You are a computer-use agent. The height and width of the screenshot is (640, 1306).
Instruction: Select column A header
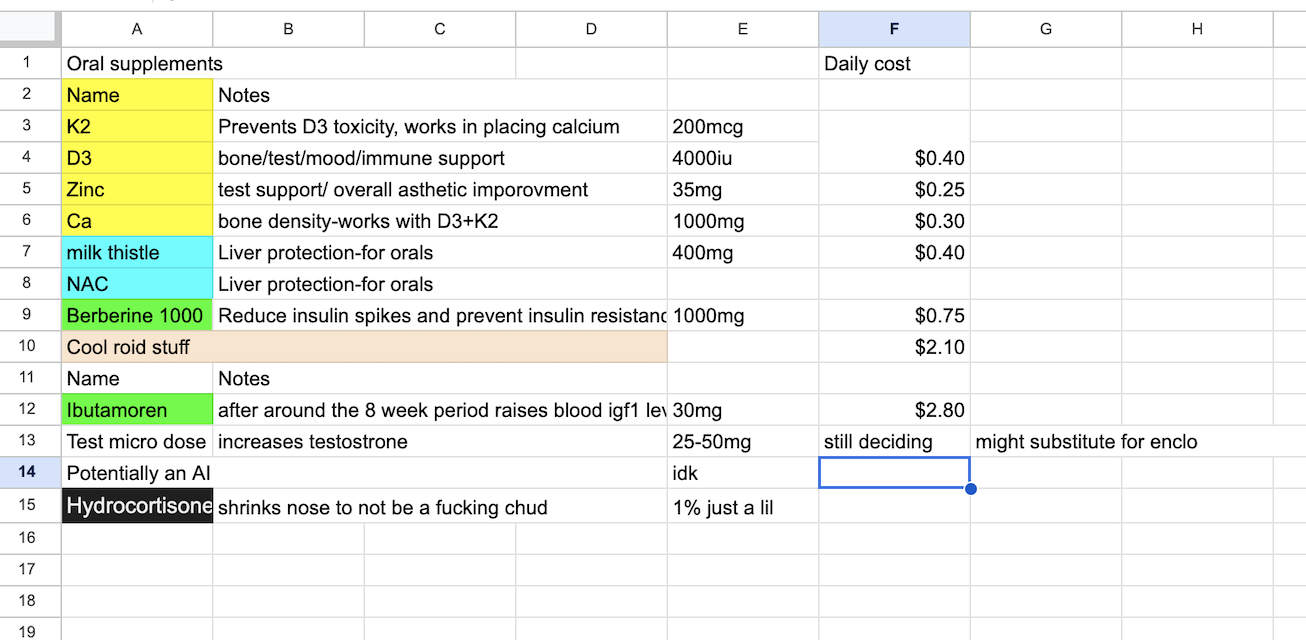pyautogui.click(x=137, y=29)
